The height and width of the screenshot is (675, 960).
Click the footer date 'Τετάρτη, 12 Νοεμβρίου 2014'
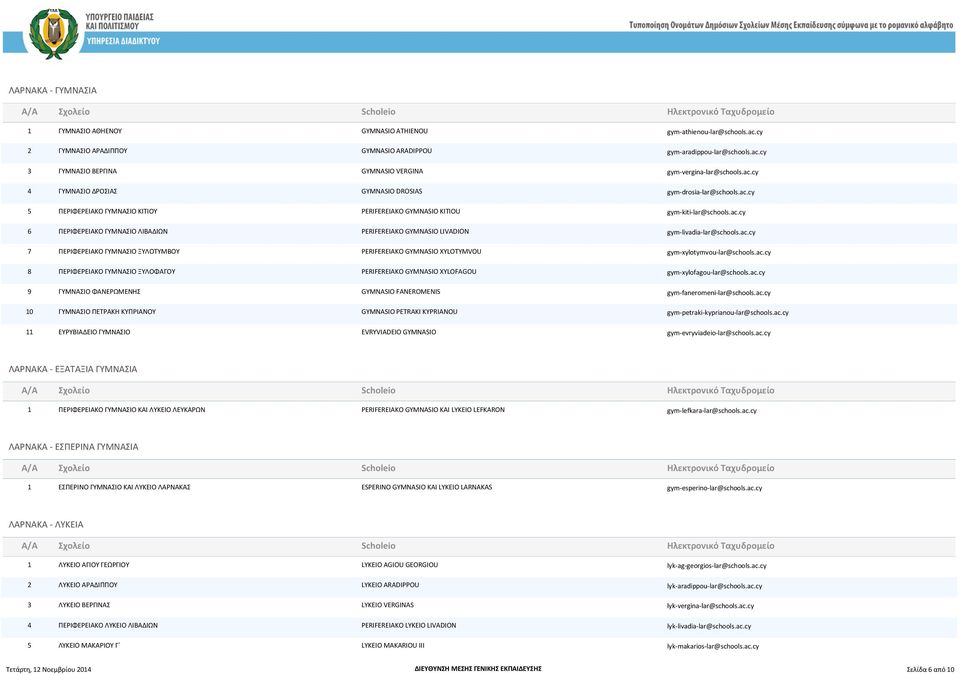(48, 669)
